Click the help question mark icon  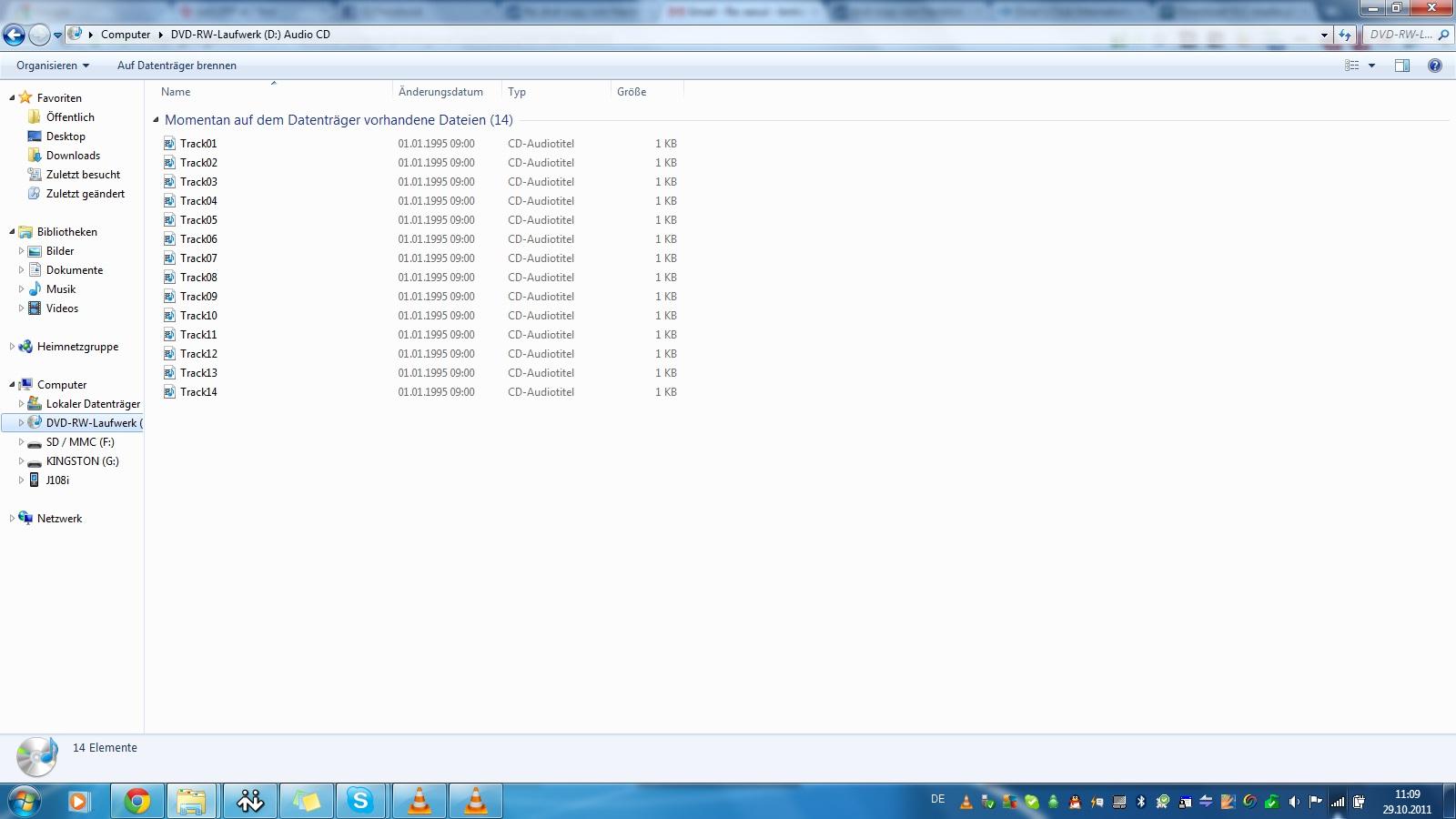pos(1435,66)
